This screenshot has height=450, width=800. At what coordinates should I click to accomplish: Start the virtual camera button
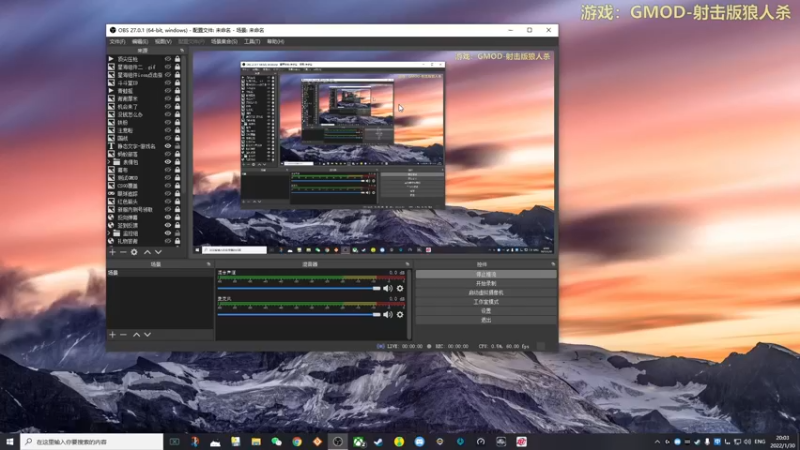point(486,293)
